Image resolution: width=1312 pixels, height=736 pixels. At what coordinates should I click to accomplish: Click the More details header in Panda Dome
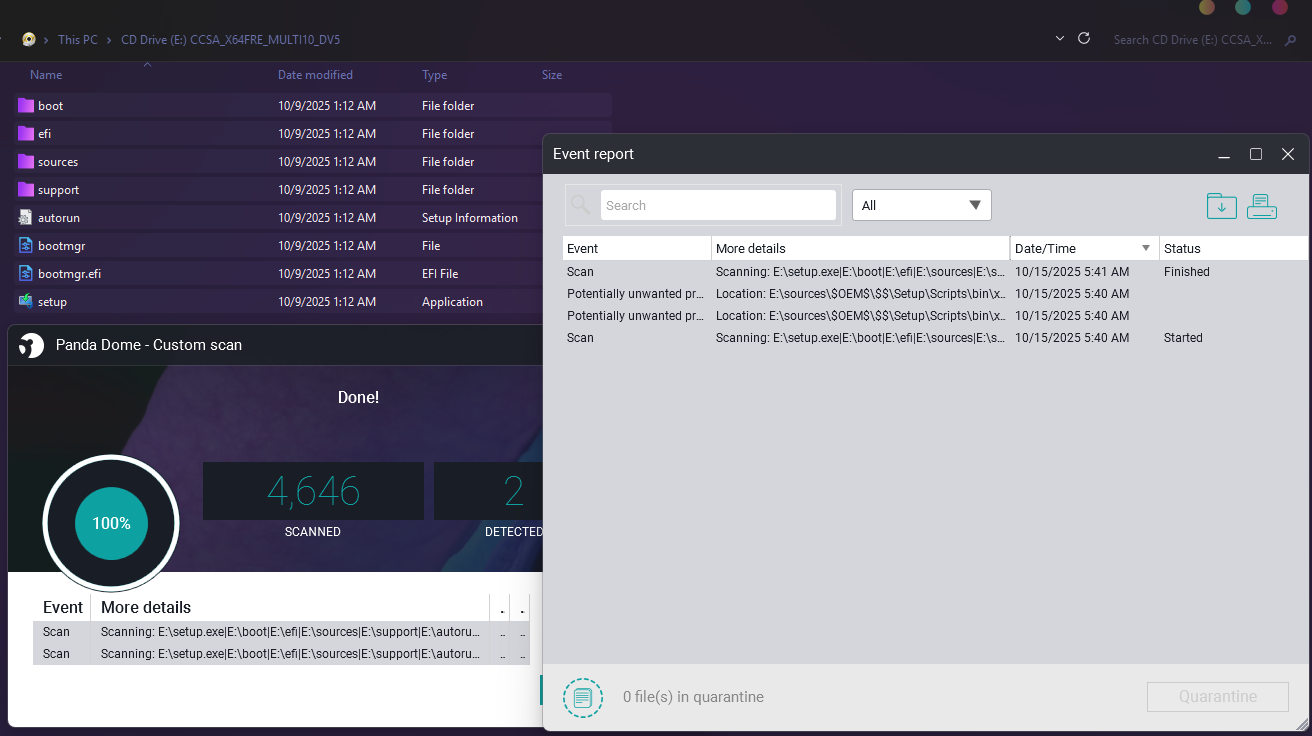(146, 607)
